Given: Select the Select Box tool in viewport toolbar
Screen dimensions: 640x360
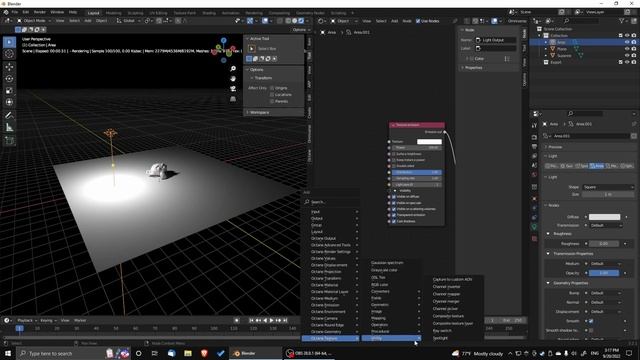Looking at the screenshot, I should point(9,42).
